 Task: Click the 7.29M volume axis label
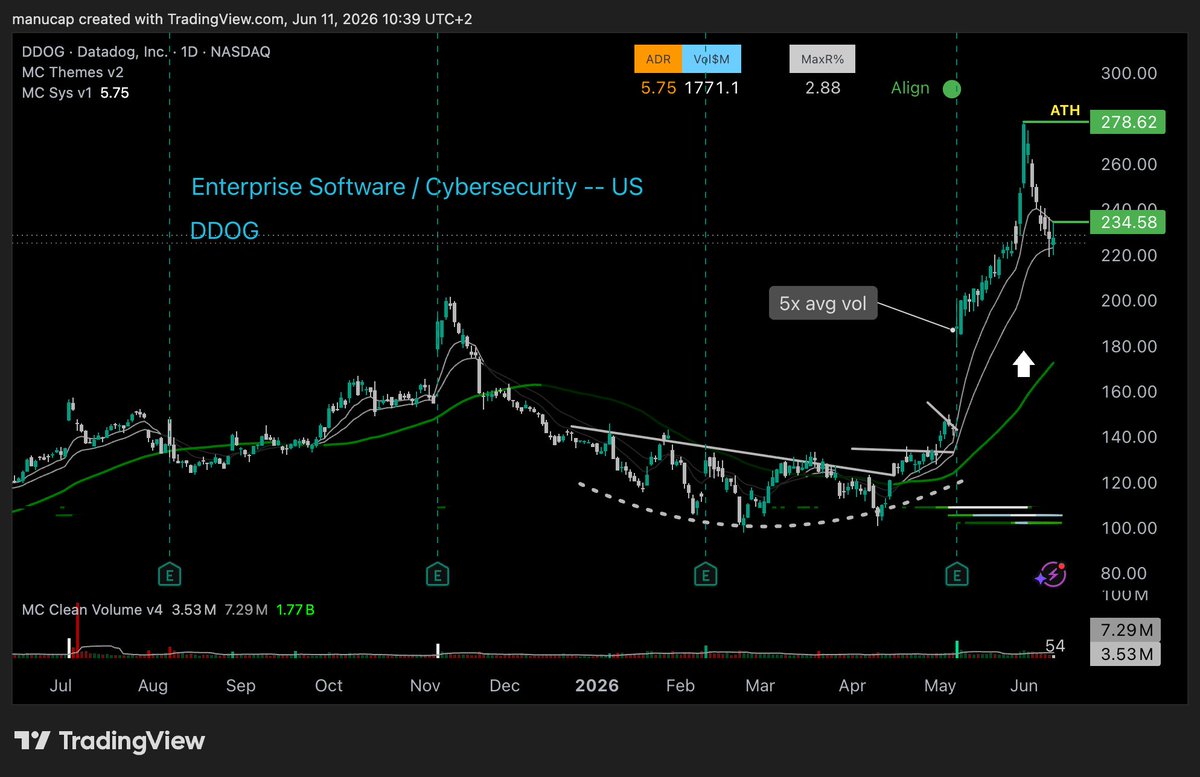tap(1127, 630)
